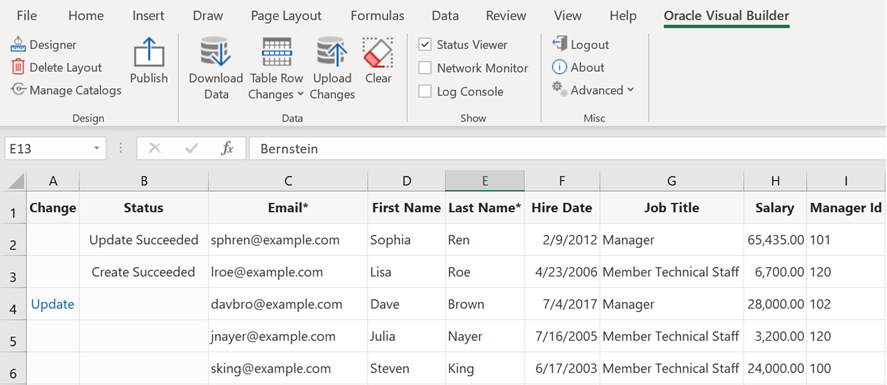Screen dimensions: 887x385
Task: Click the Update cell in Change column
Action: [53, 304]
